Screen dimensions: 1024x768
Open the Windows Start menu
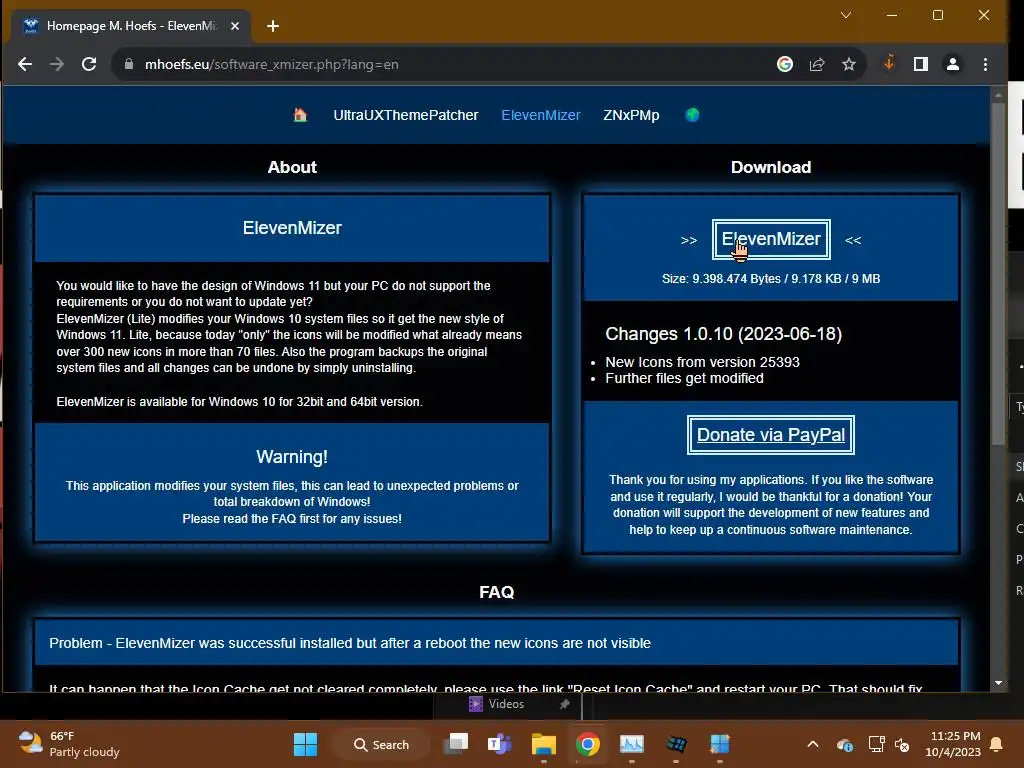[x=305, y=744]
